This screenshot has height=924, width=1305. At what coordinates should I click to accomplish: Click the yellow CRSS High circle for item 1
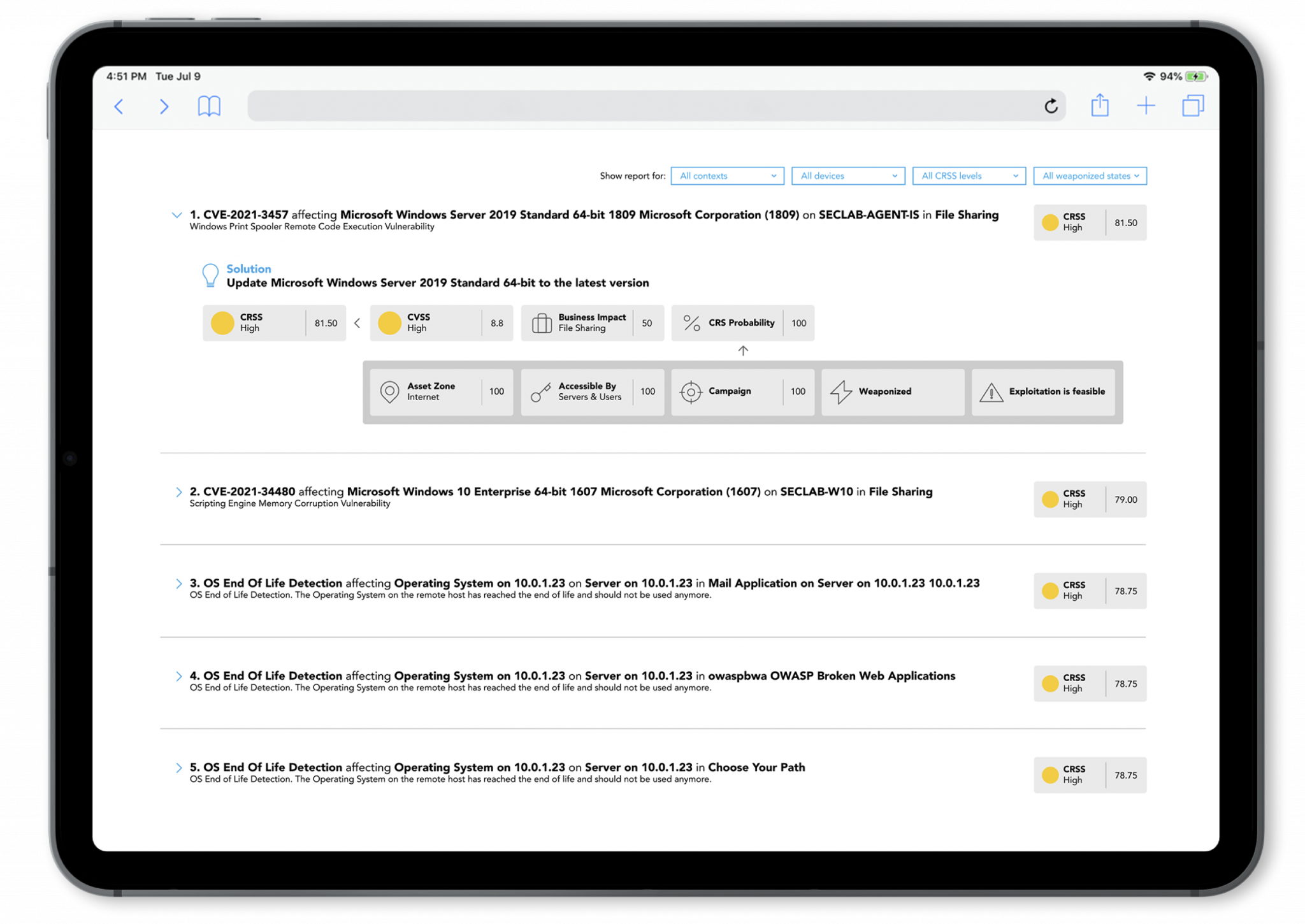pyautogui.click(x=1050, y=222)
